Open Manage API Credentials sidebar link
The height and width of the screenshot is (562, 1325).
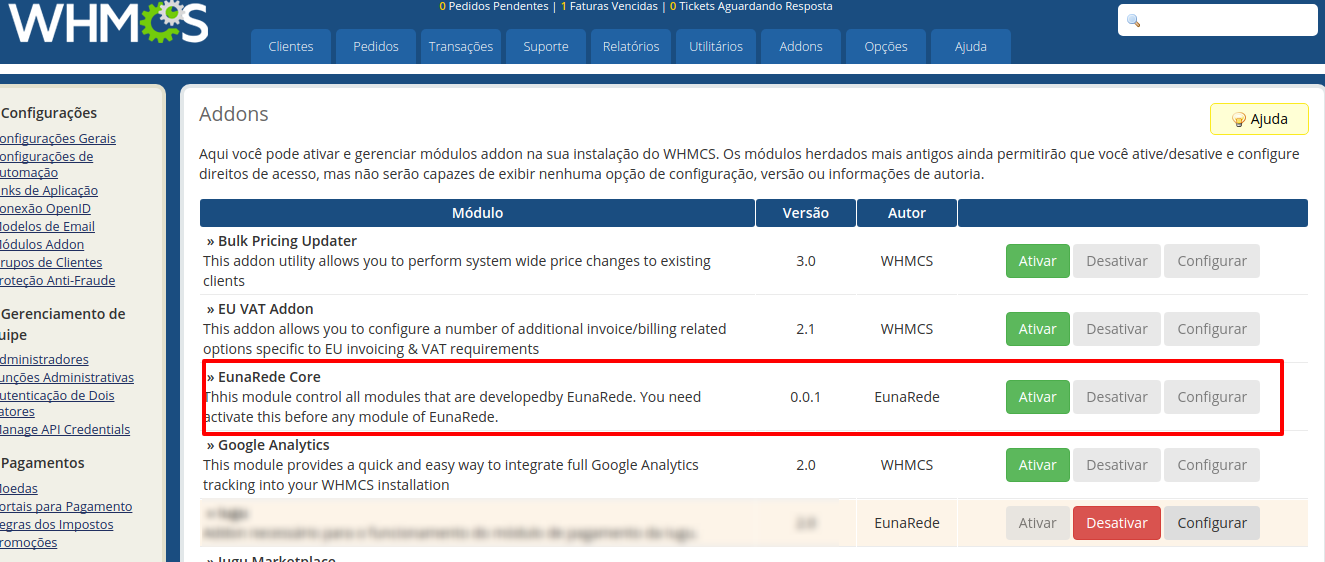click(65, 429)
